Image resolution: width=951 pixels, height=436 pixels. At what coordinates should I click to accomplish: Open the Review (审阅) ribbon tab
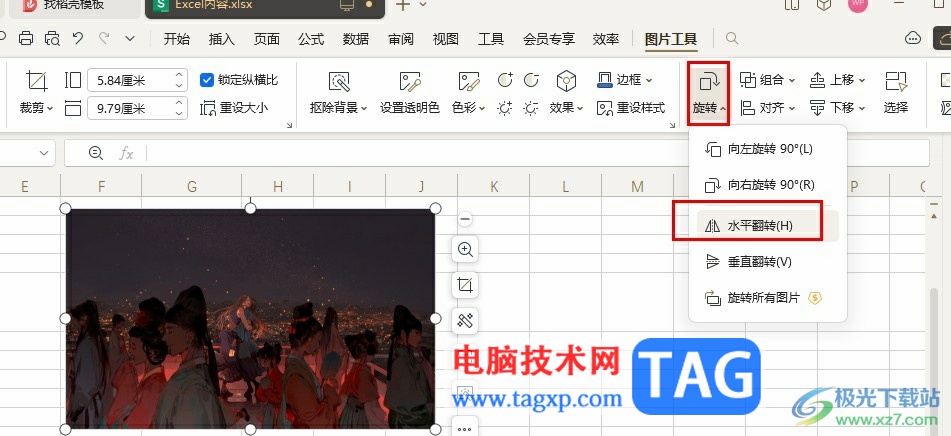tap(401, 39)
